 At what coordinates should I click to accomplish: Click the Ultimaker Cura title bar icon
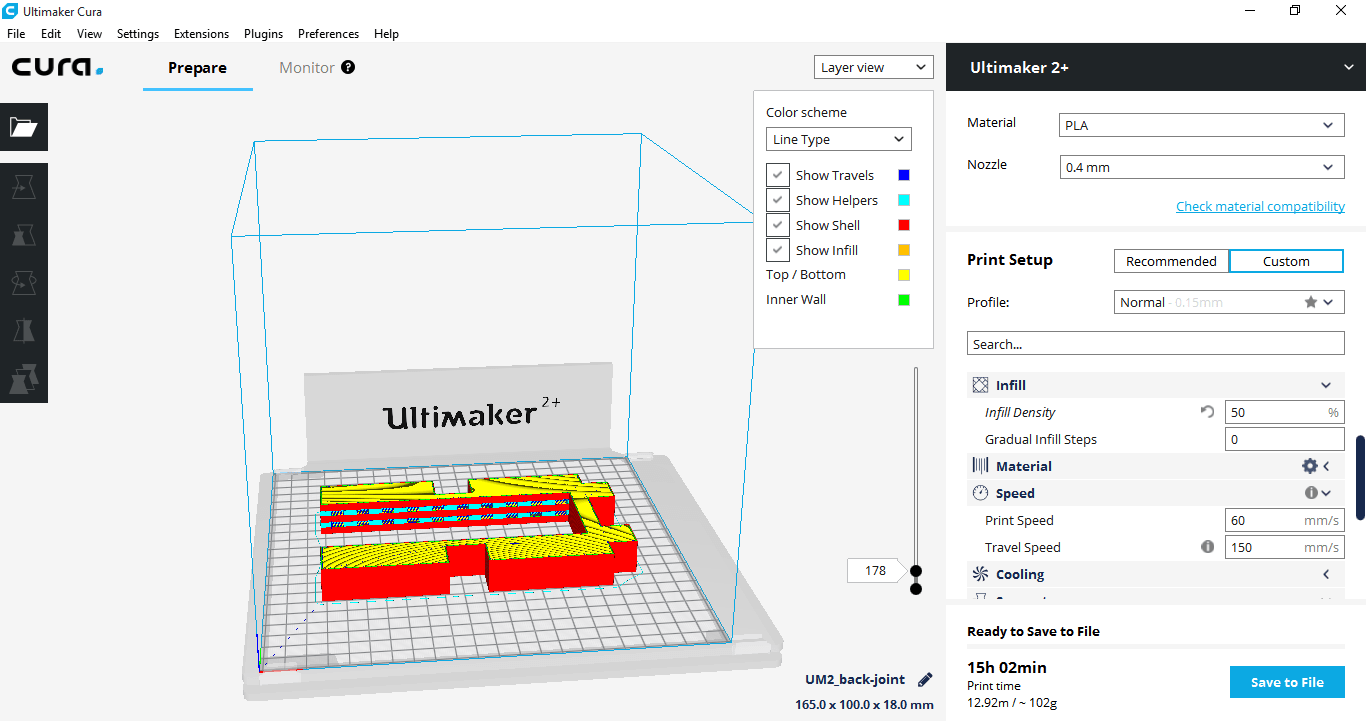click(10, 11)
